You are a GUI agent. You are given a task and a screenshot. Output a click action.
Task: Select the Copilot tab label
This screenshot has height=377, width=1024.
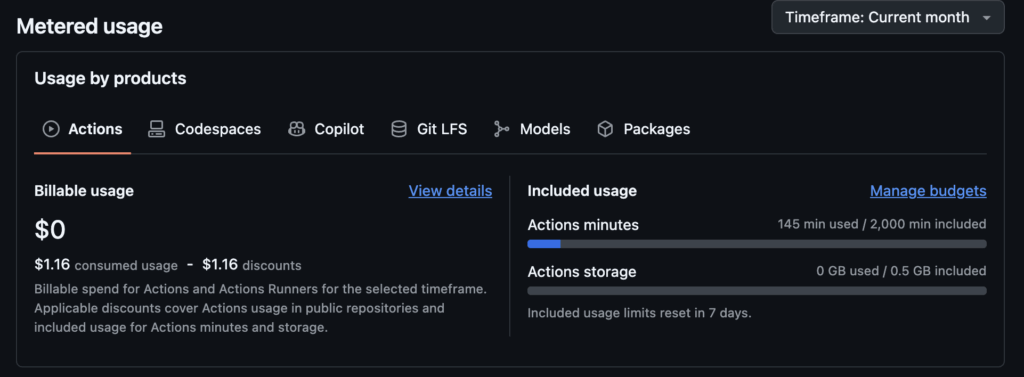339,129
